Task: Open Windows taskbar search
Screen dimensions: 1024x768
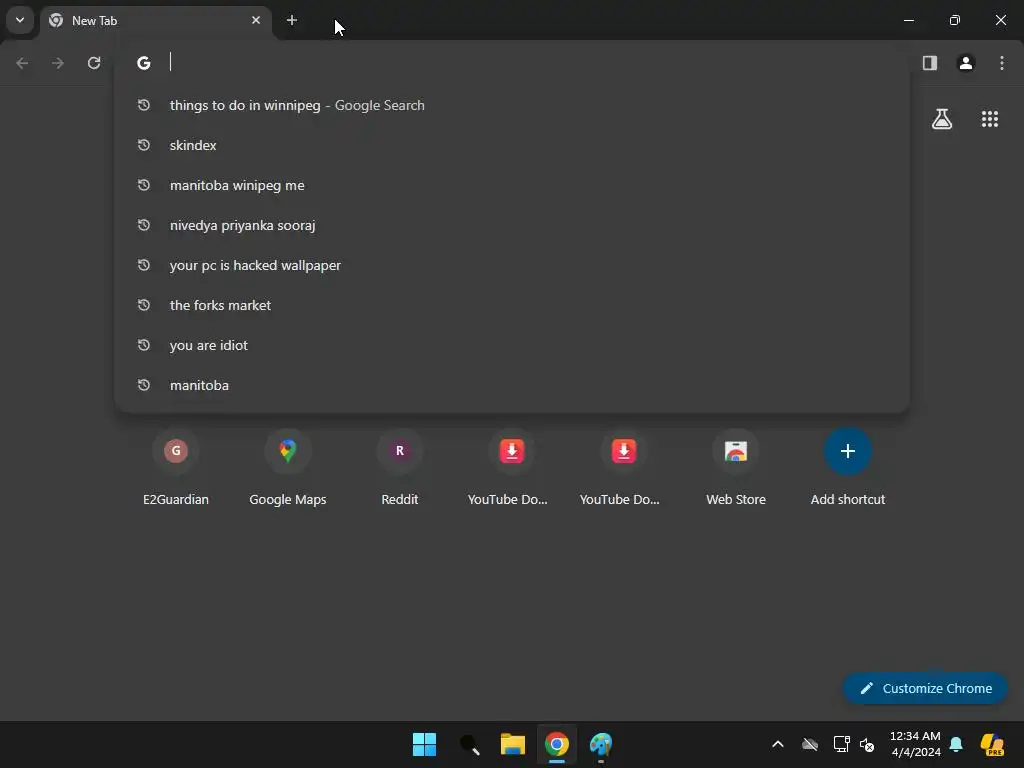Action: pos(469,744)
